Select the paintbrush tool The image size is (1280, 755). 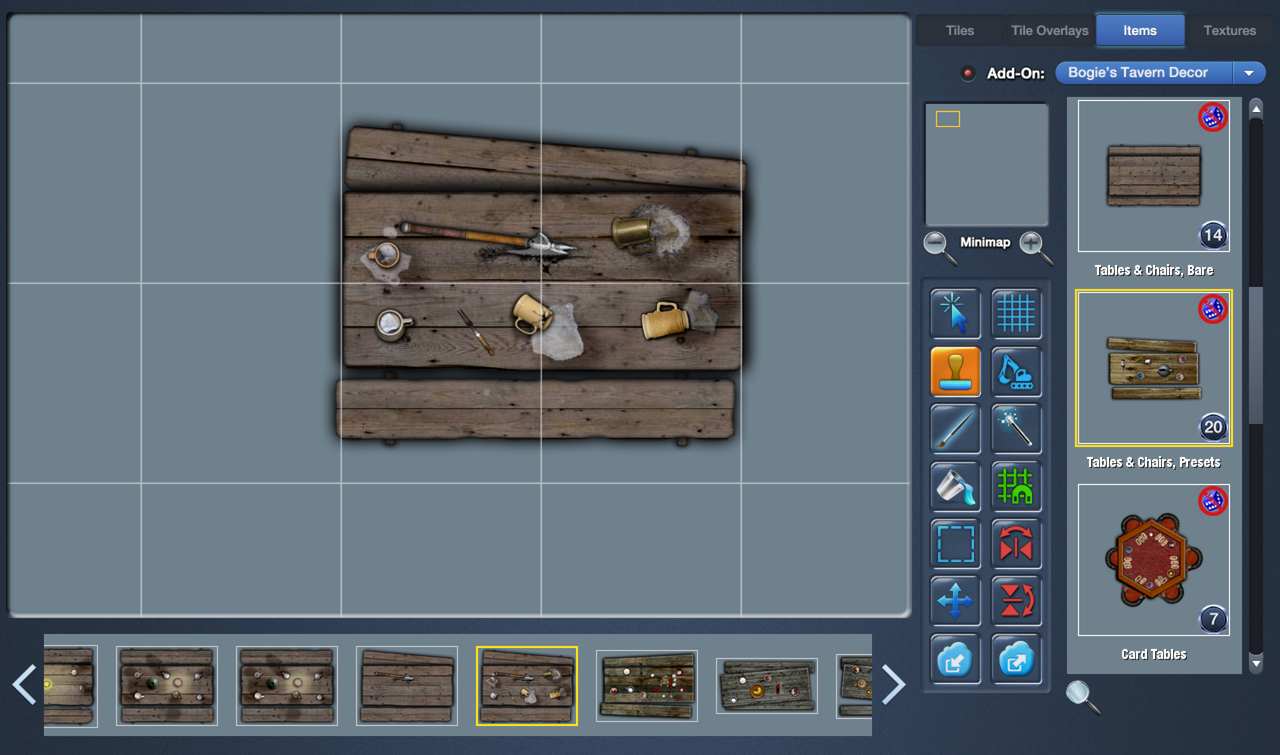[955, 429]
